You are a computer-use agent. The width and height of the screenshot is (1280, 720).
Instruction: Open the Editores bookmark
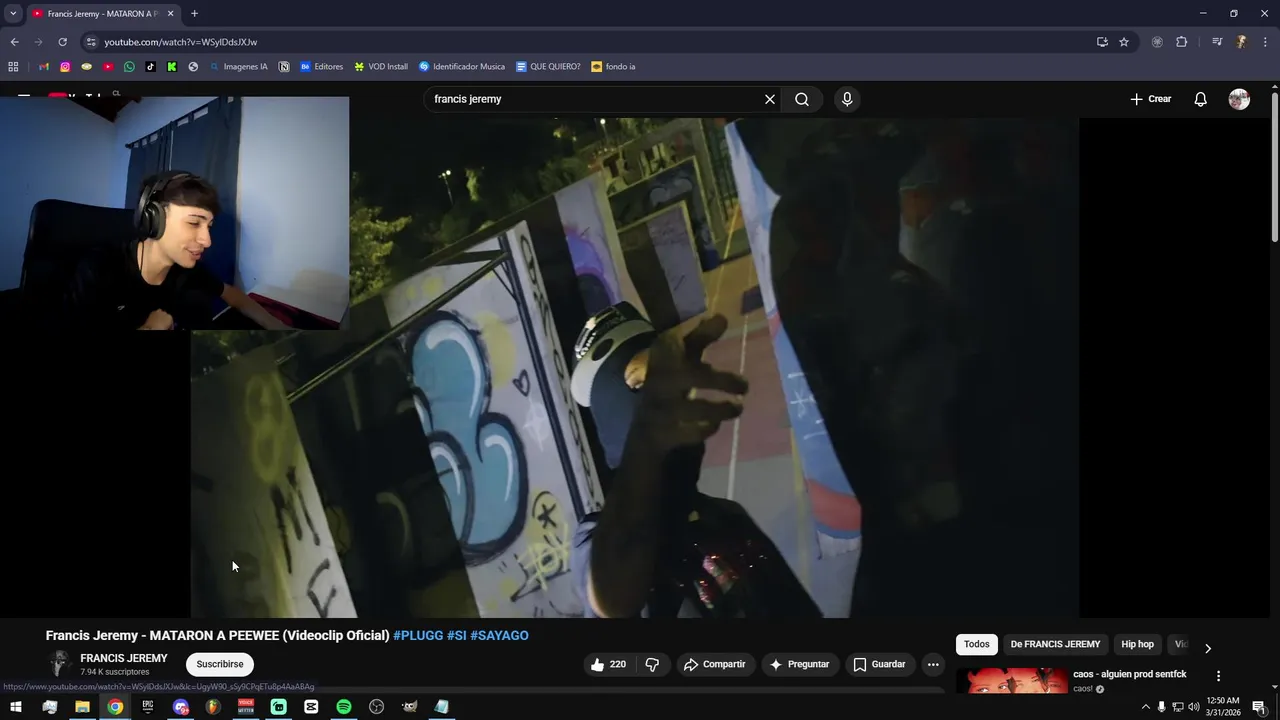321,66
